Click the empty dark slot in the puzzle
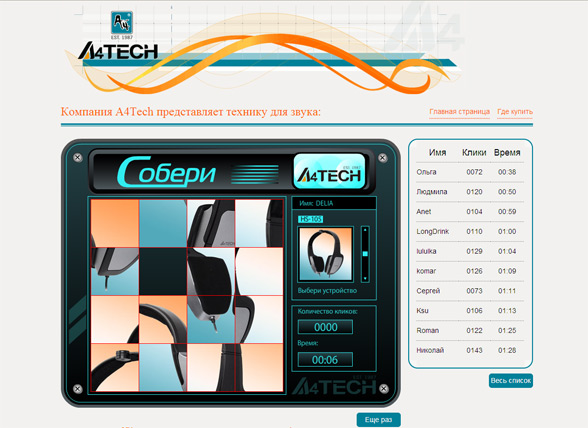This screenshot has height=428, width=588. (163, 271)
